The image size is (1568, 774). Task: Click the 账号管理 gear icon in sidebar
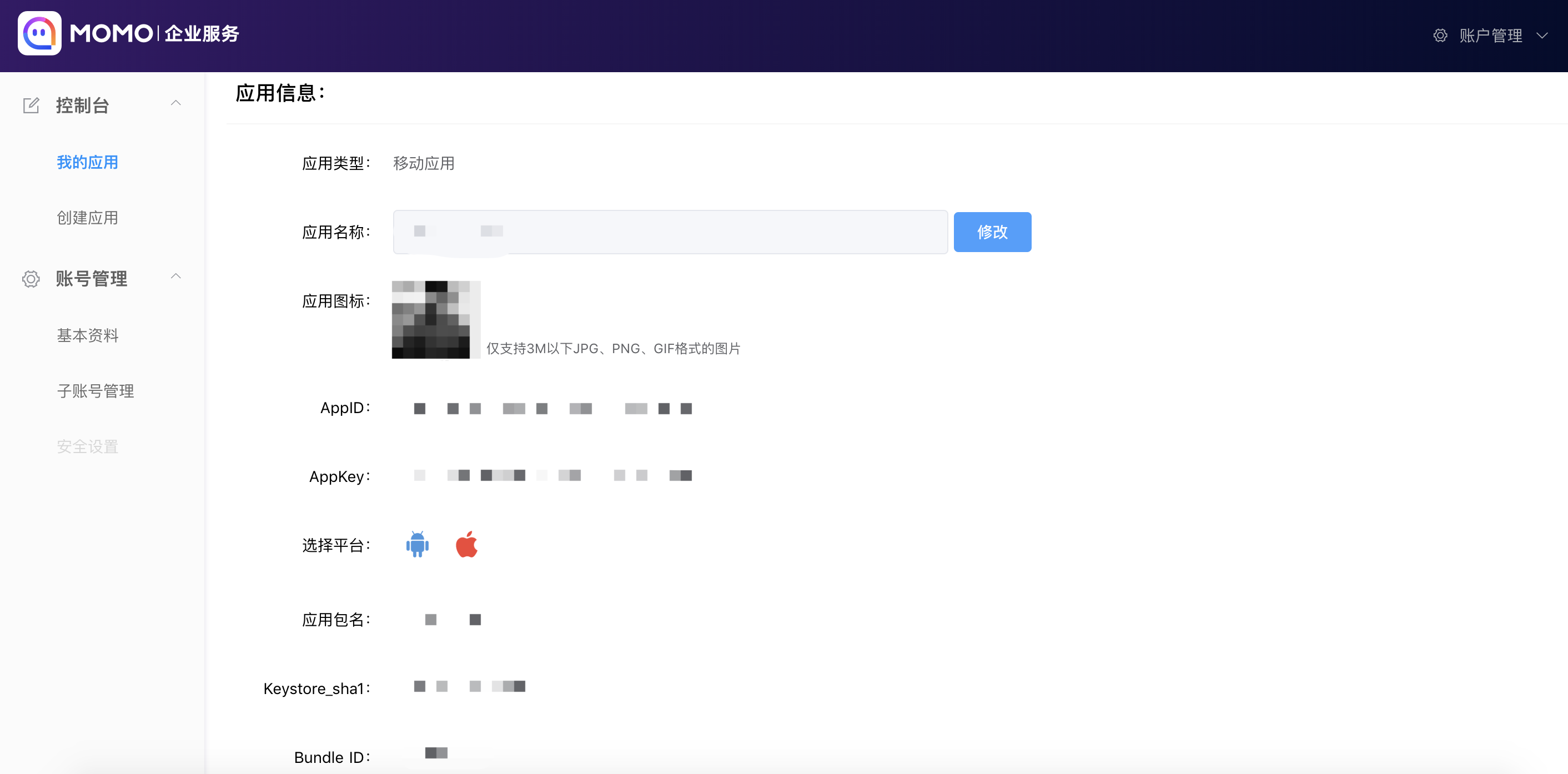tap(31, 279)
